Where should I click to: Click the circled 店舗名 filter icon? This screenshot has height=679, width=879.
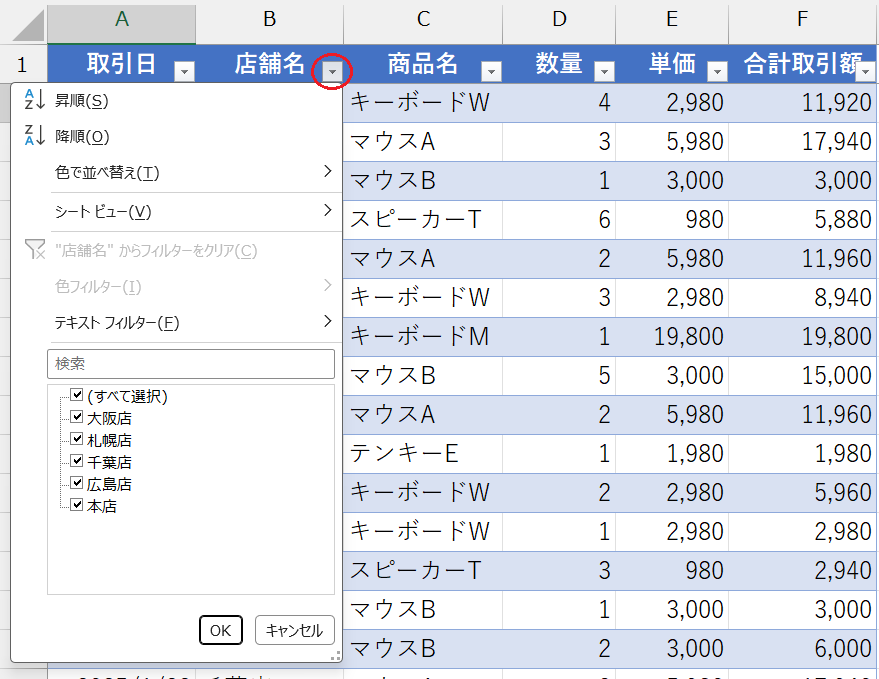[x=331, y=72]
